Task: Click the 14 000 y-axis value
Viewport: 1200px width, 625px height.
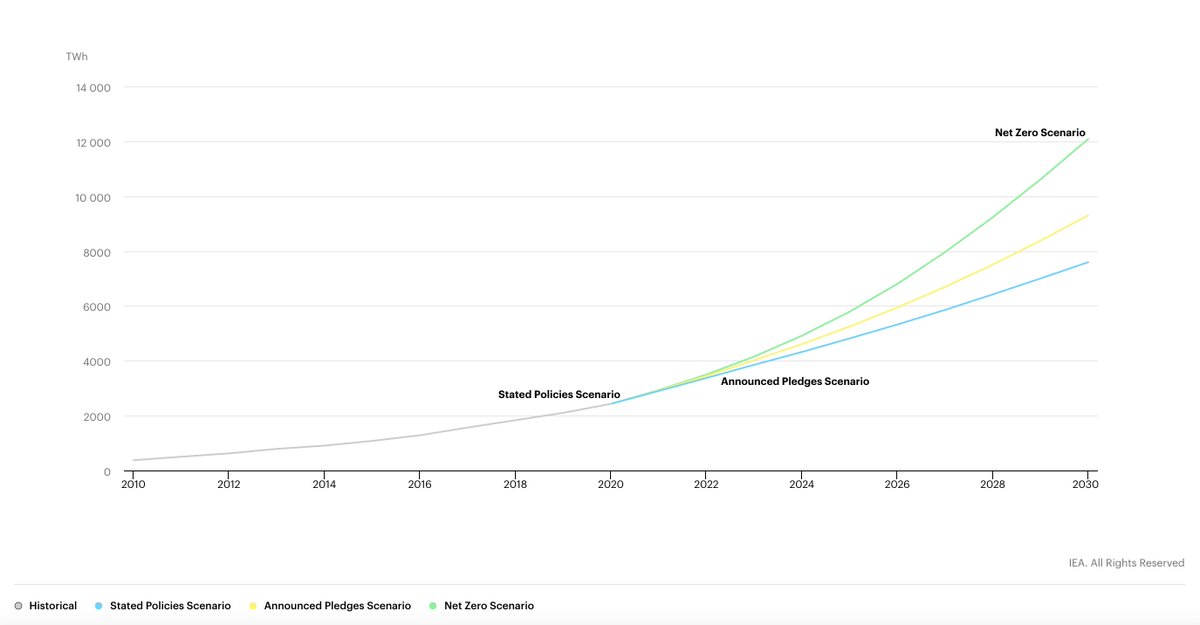Action: click(x=93, y=87)
